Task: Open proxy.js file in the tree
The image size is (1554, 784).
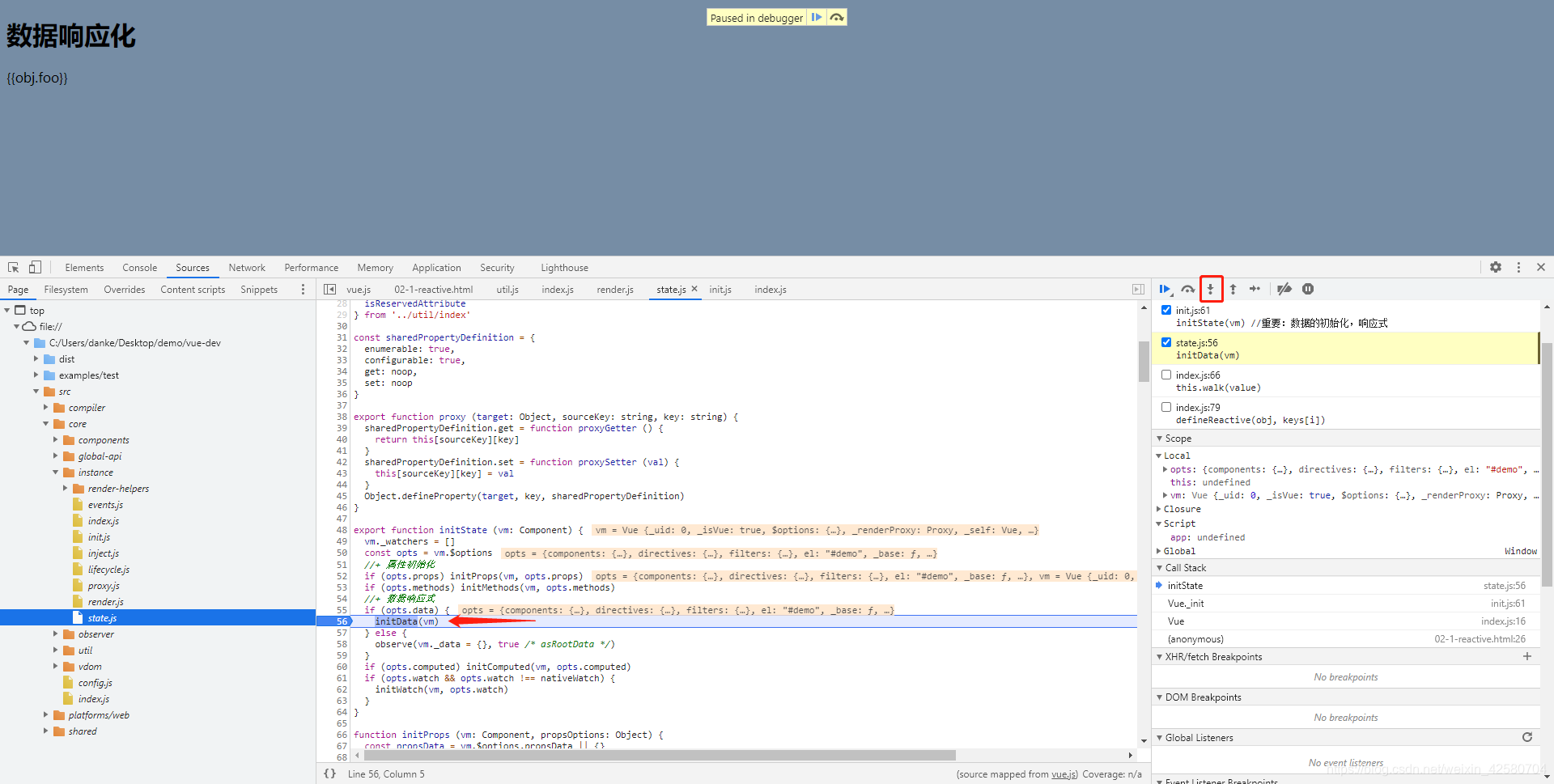Action: (104, 586)
